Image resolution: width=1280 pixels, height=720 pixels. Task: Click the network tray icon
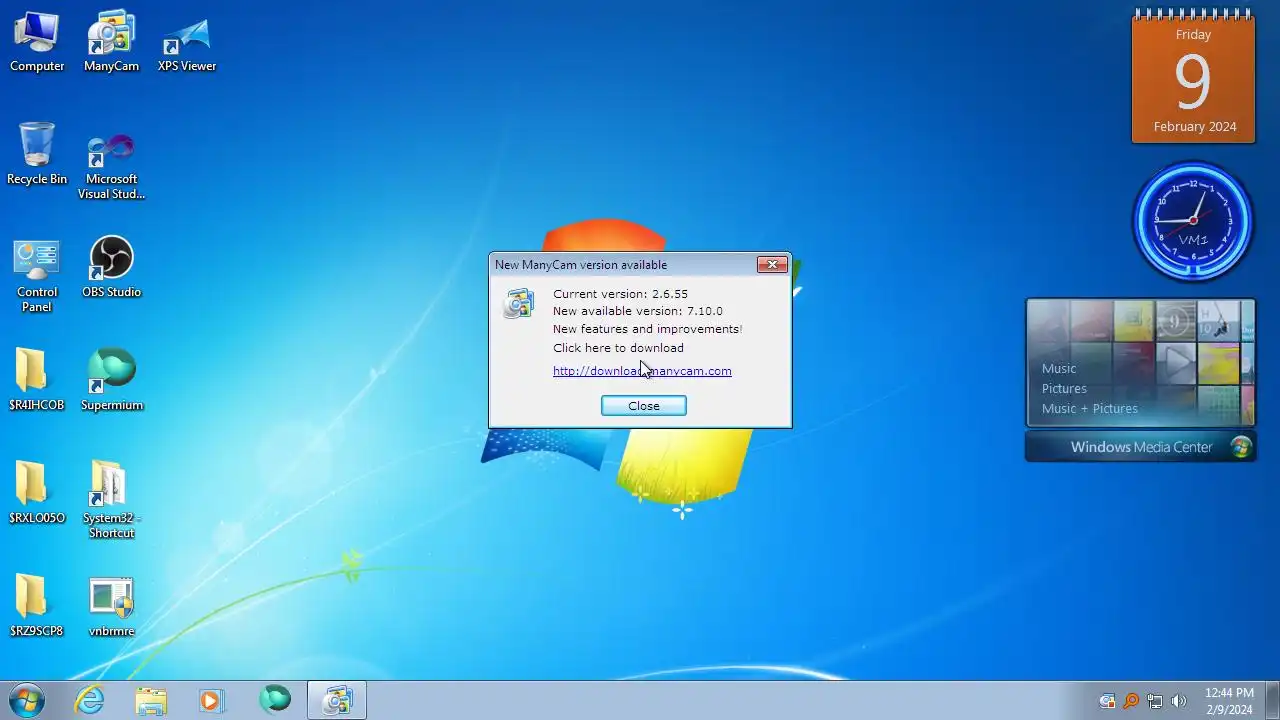(x=1155, y=701)
